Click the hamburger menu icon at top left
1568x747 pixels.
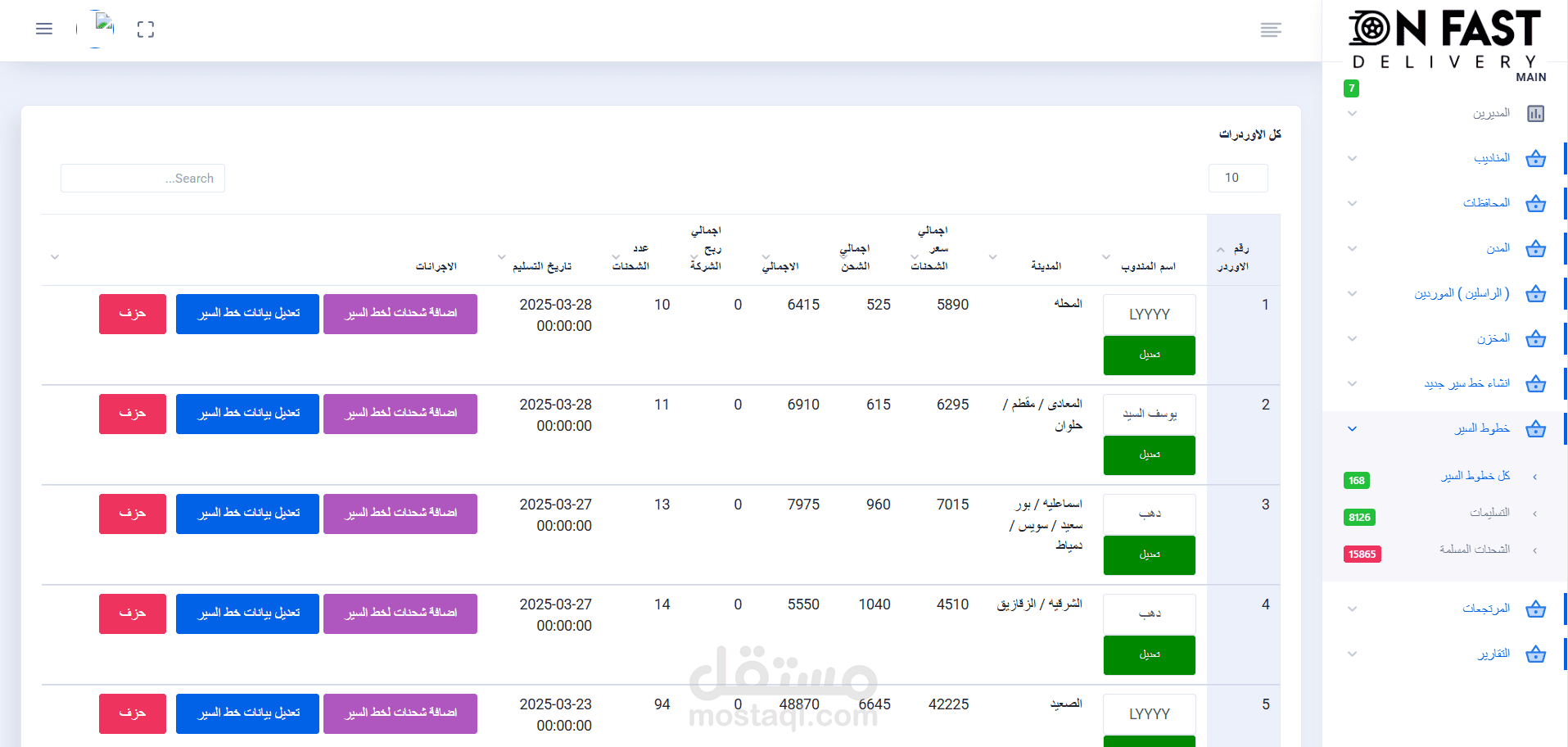point(44,29)
